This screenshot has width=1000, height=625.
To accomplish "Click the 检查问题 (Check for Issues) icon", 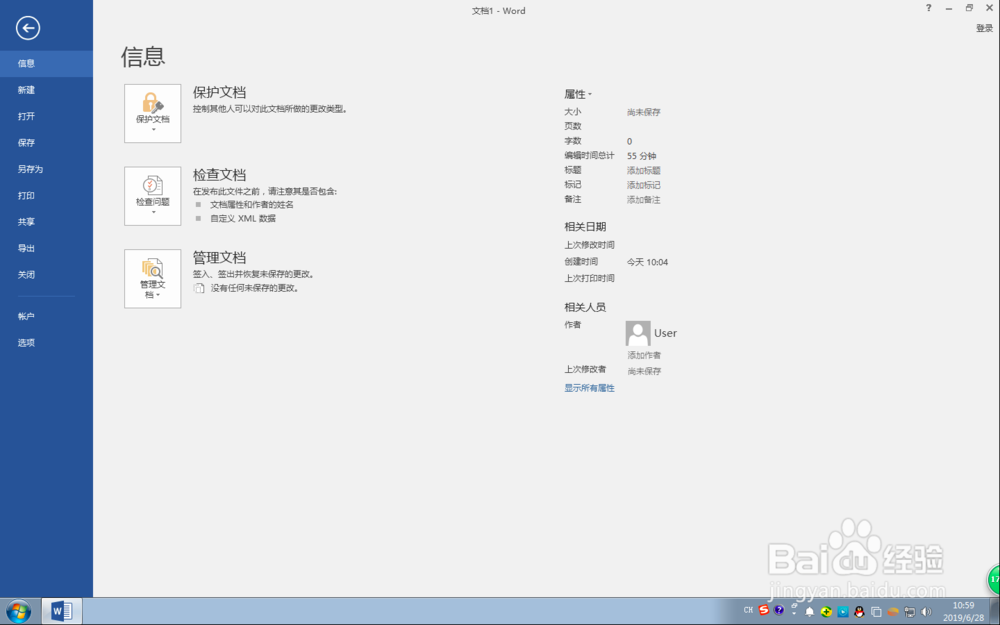I will click(x=152, y=190).
